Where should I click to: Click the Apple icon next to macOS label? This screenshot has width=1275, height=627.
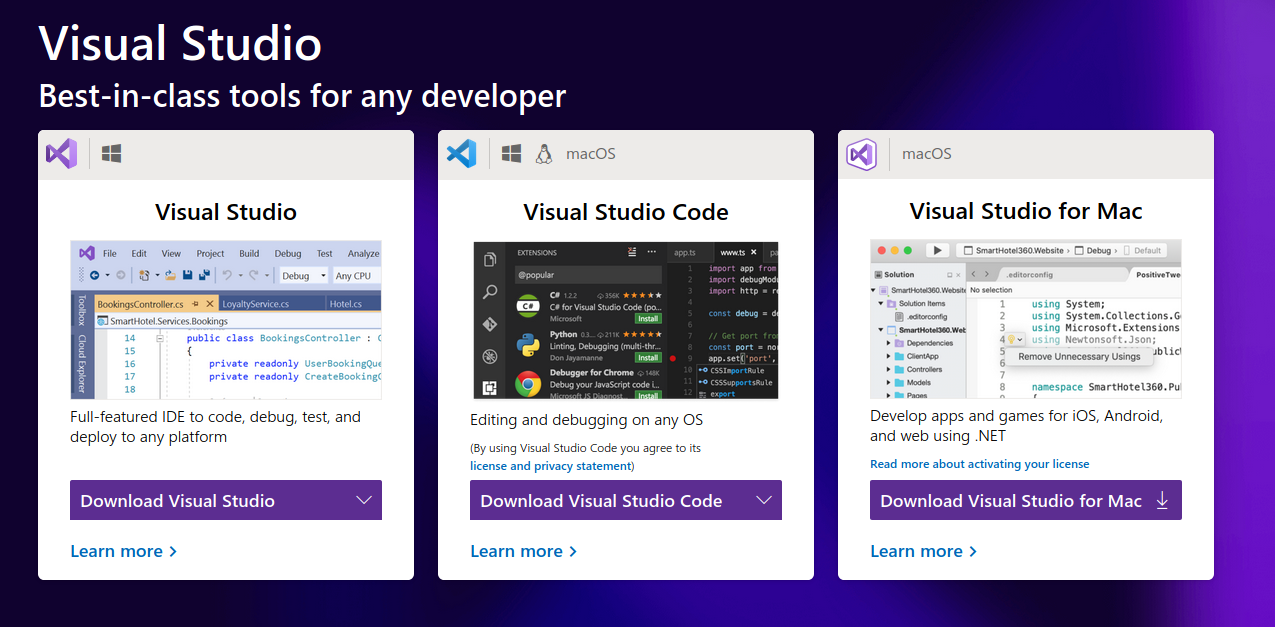point(545,153)
